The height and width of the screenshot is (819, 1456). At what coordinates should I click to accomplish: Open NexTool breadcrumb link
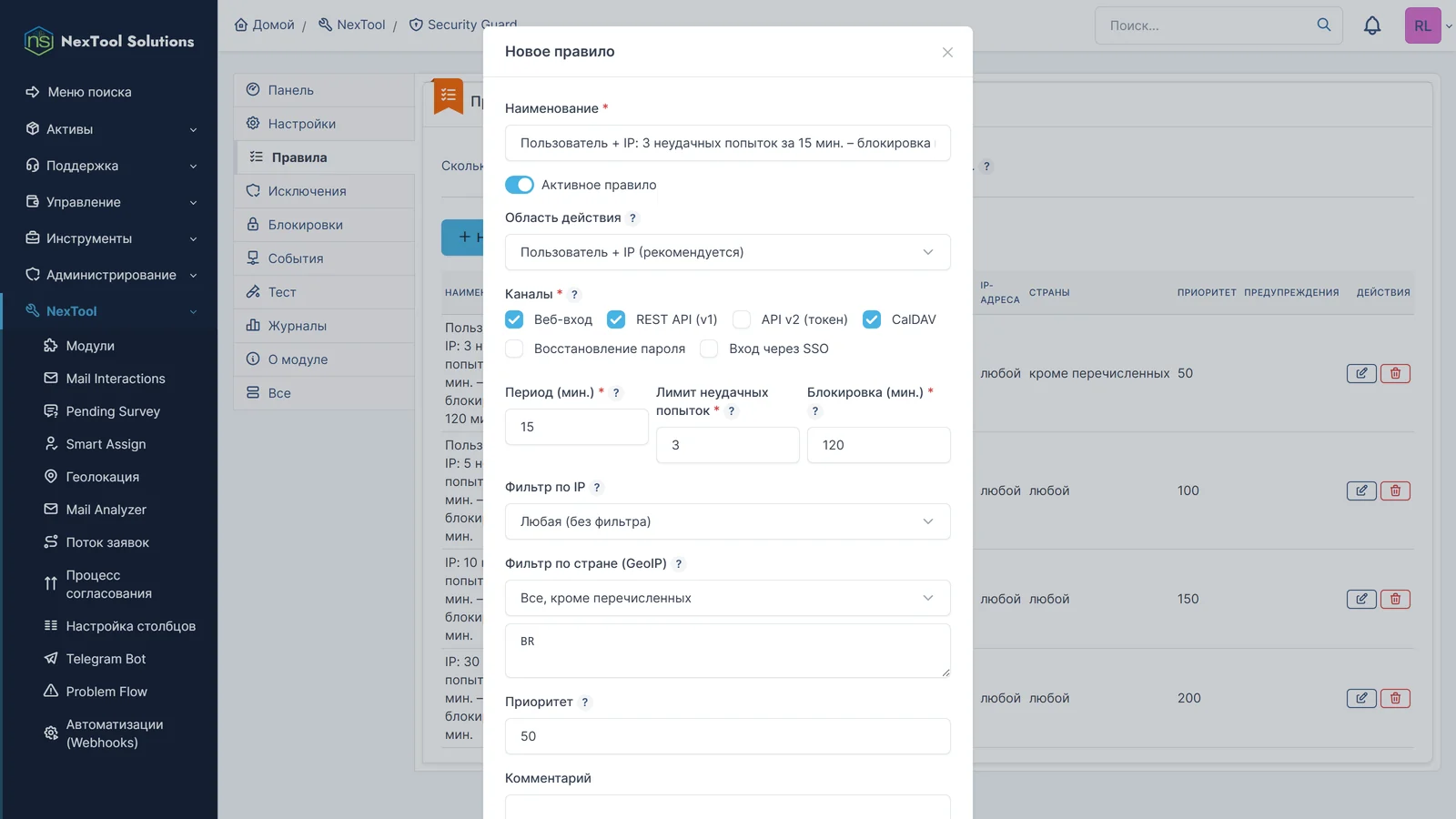[x=352, y=25]
